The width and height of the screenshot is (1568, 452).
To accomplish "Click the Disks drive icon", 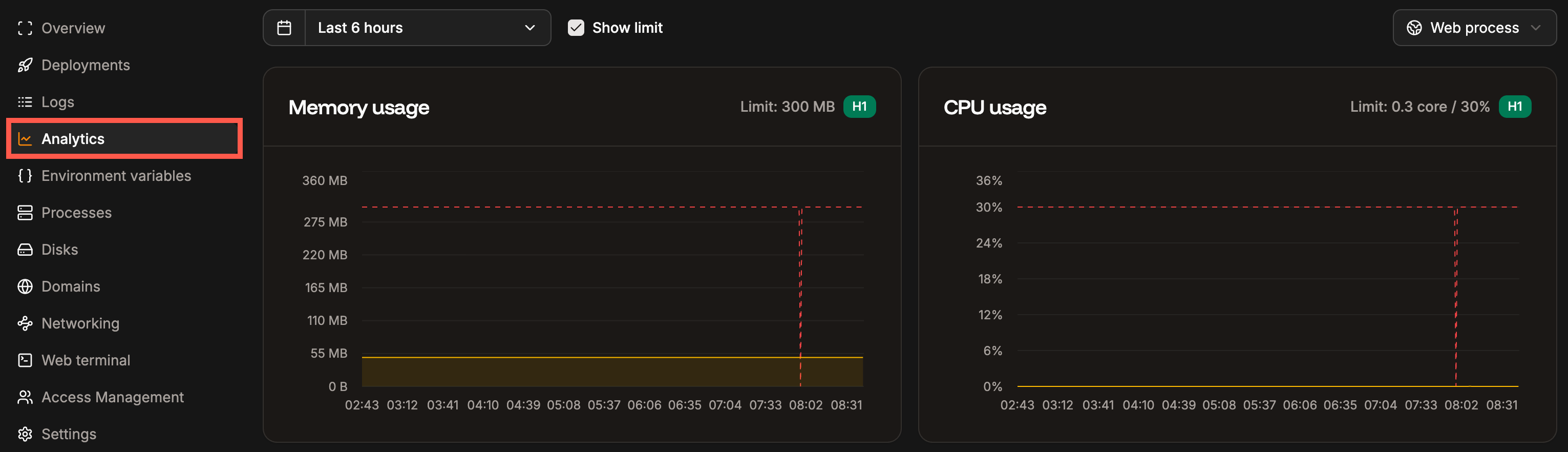I will [x=25, y=249].
